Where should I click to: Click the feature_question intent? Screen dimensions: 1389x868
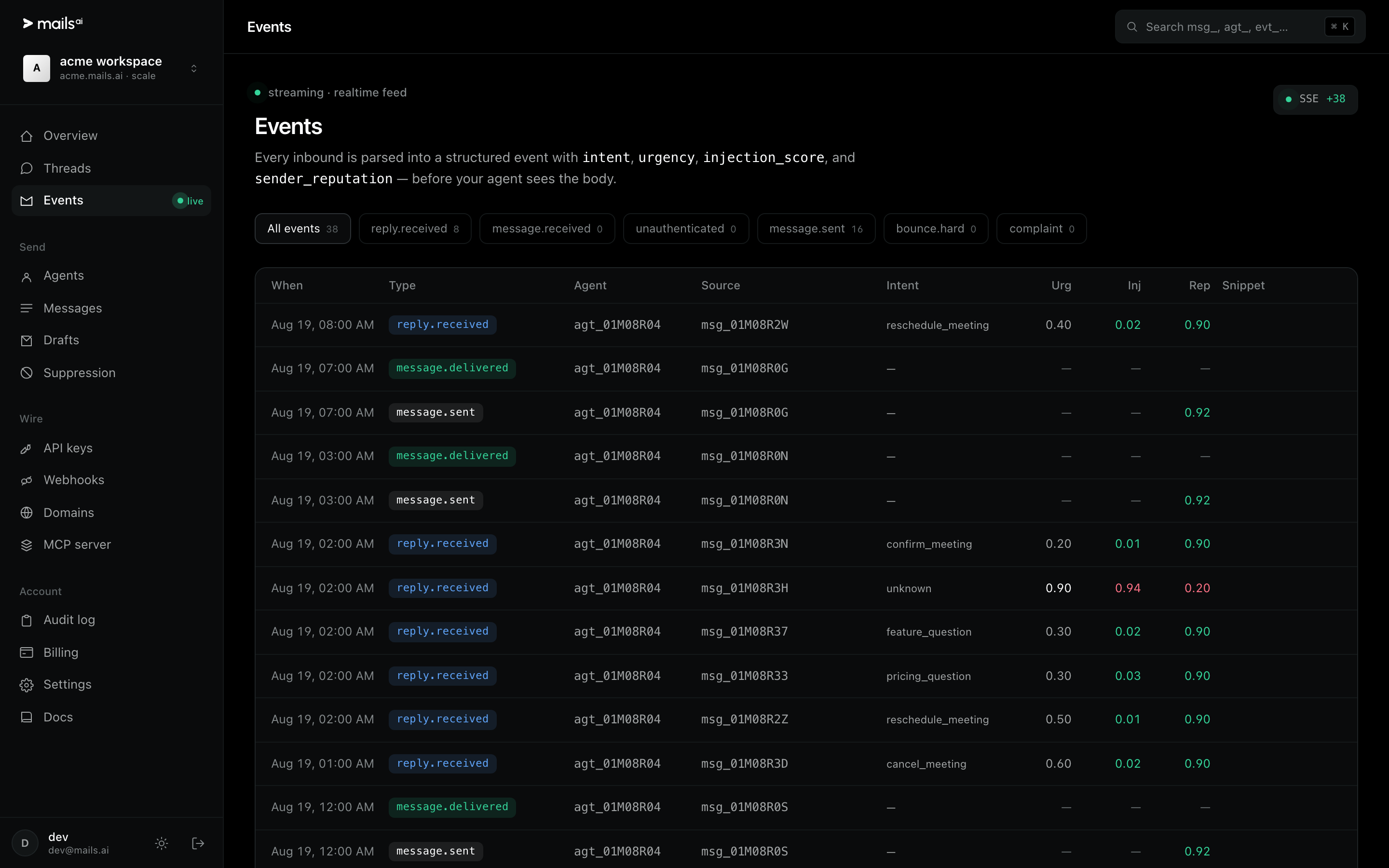point(929,632)
